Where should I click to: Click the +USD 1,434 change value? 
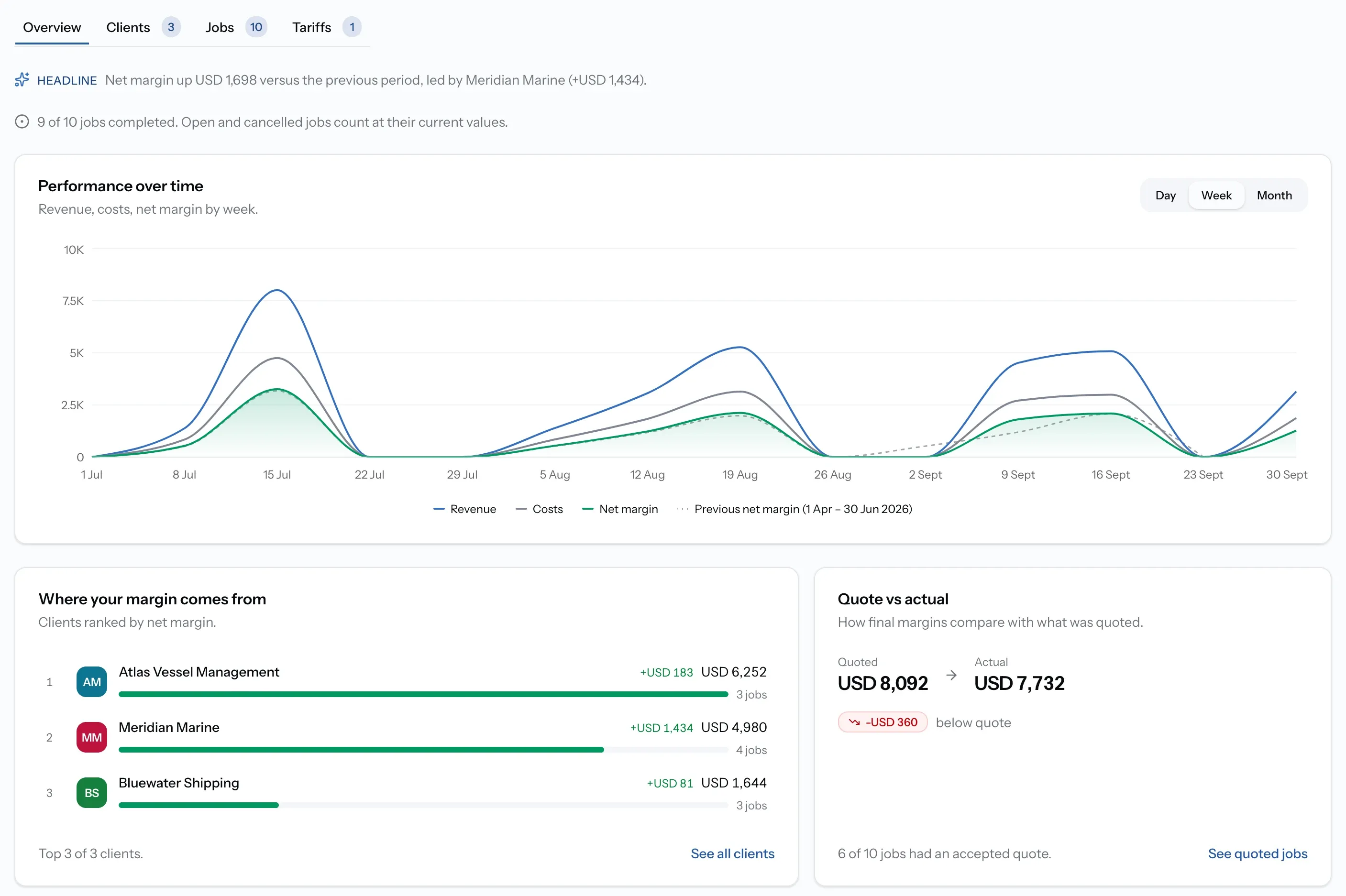[662, 728]
